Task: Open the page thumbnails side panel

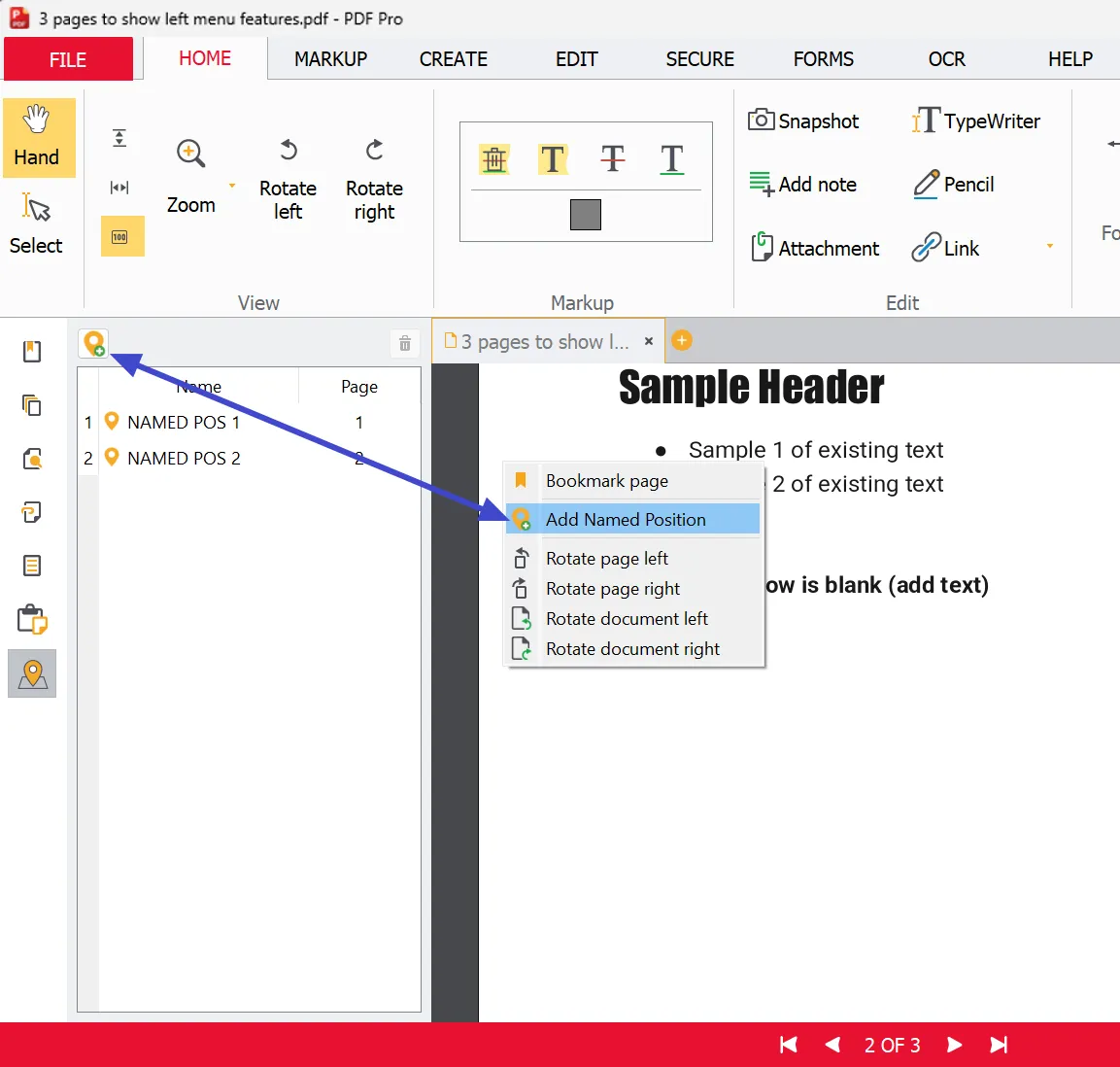Action: pos(32,405)
